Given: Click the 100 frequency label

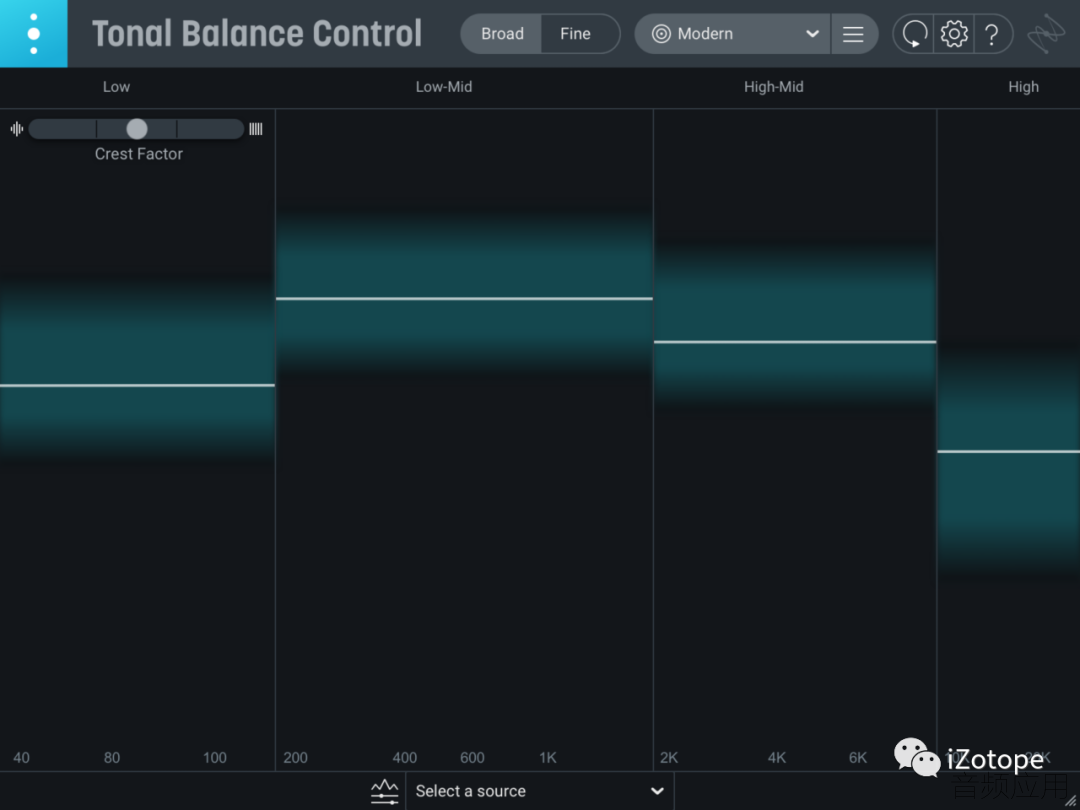Looking at the screenshot, I should coord(215,758).
